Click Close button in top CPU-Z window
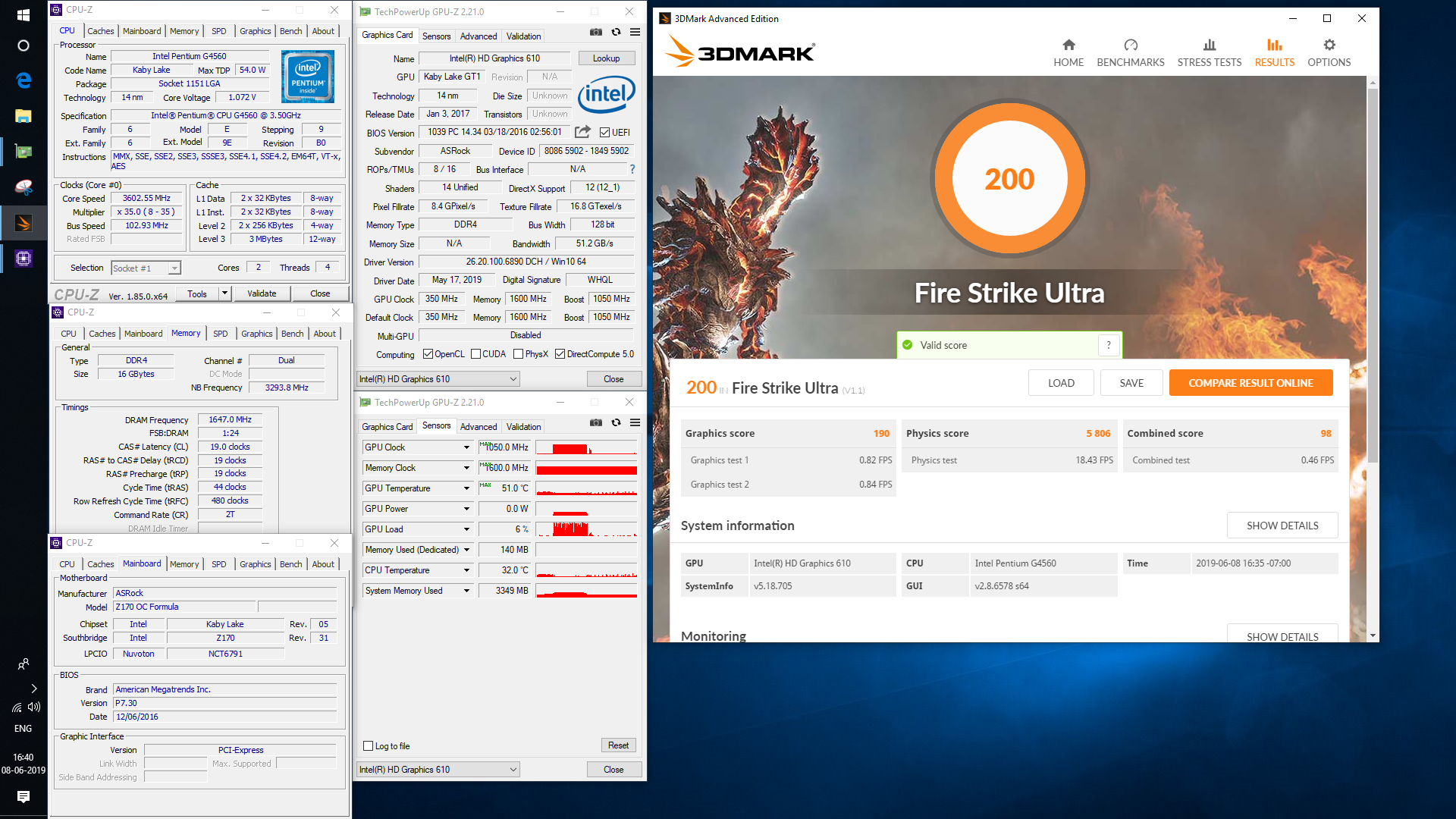Image resolution: width=1456 pixels, height=819 pixels. pyautogui.click(x=320, y=293)
